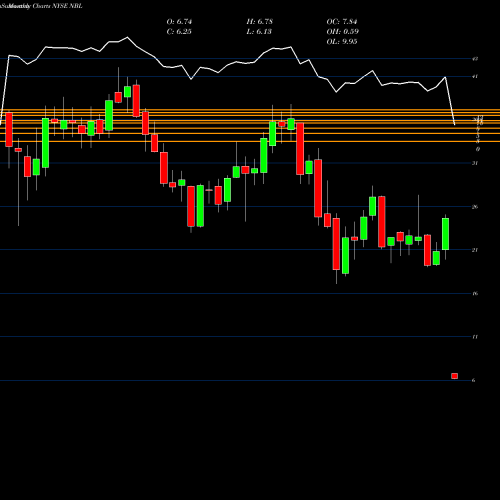Viewport: 500px width, 500px height.
Task: Click the price axis label 21
Action: point(475,250)
